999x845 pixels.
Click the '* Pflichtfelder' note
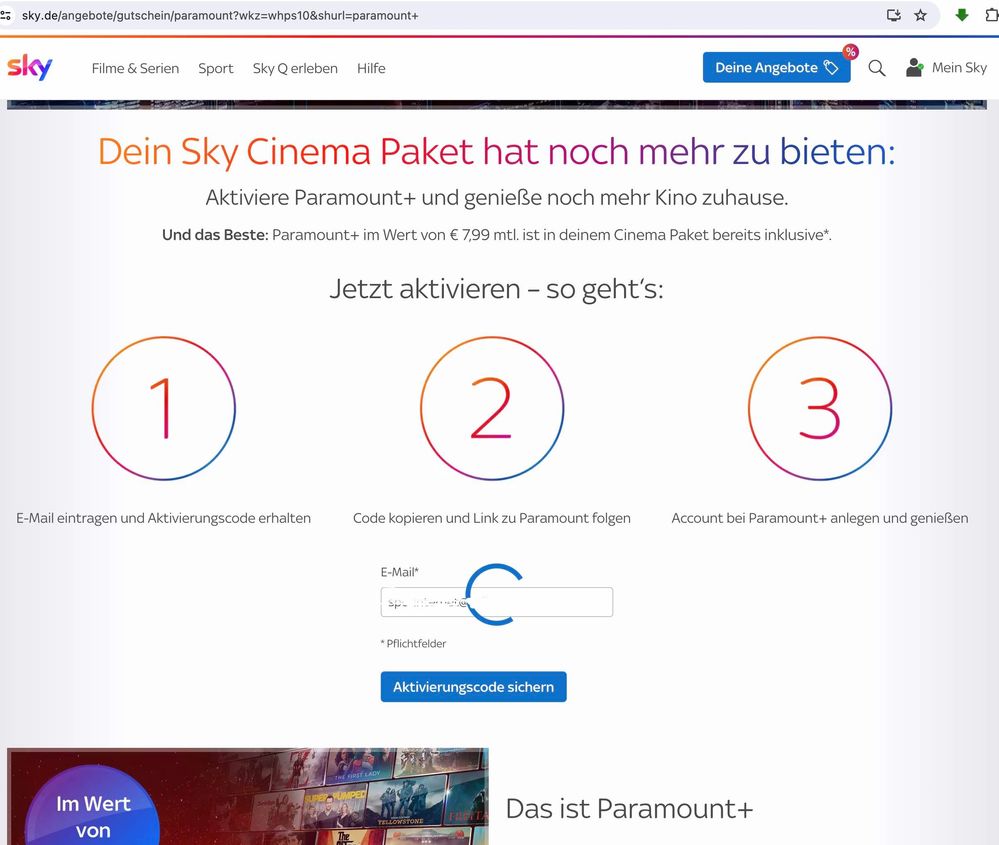[413, 644]
